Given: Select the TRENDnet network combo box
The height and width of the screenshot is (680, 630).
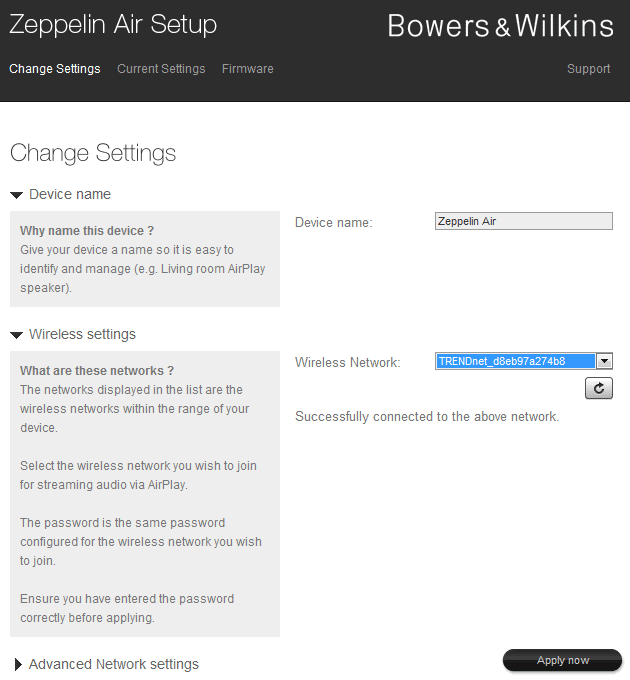Looking at the screenshot, I should [515, 361].
